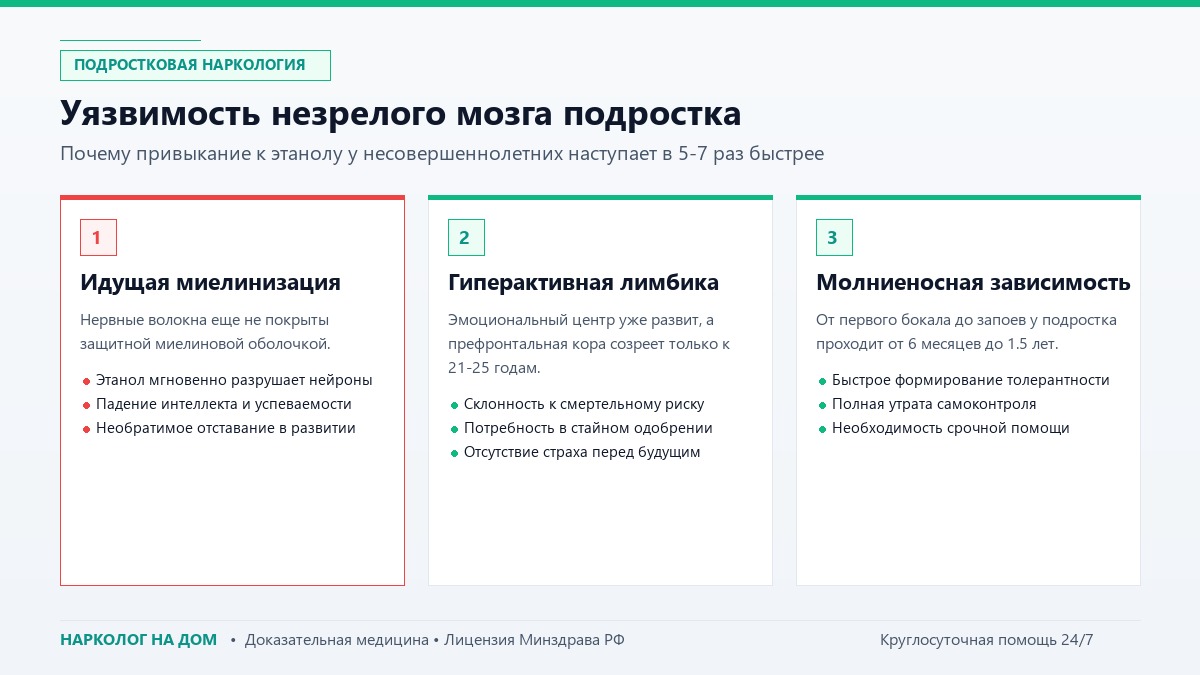
Task: Click bullet Потребность в стайном одобрении
Action: [581, 428]
